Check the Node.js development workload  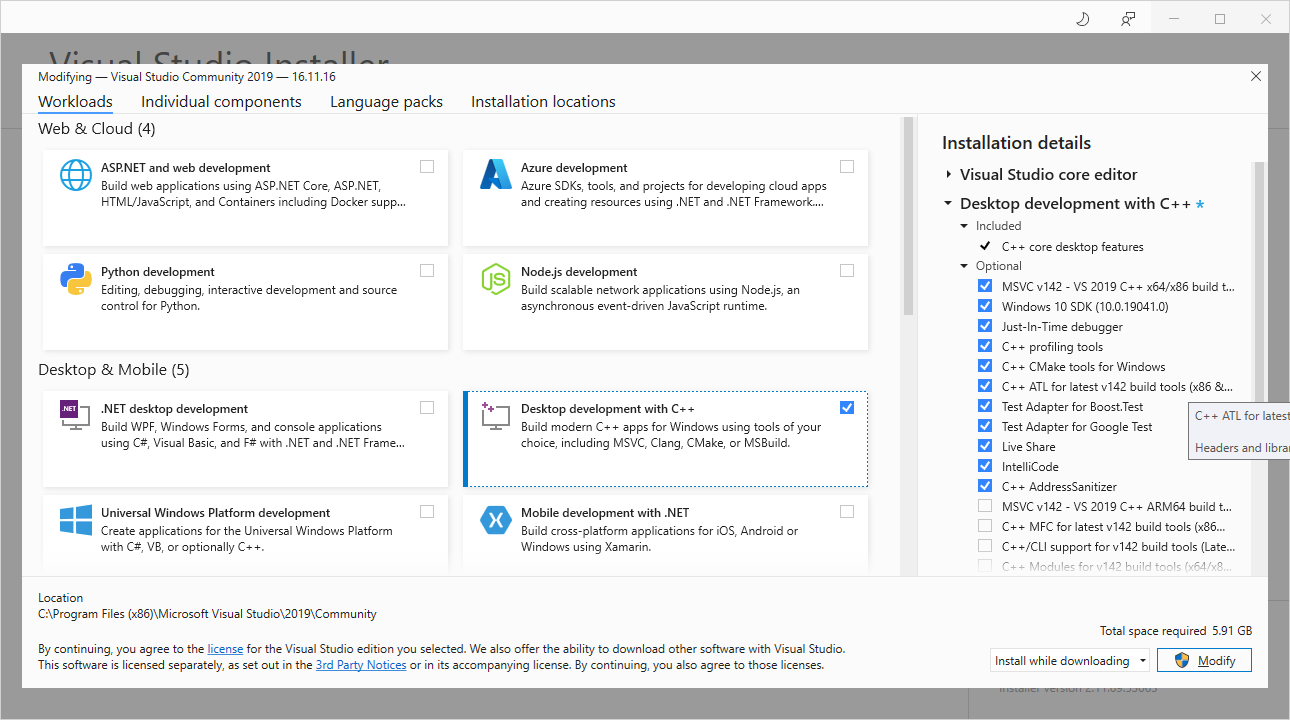(847, 271)
